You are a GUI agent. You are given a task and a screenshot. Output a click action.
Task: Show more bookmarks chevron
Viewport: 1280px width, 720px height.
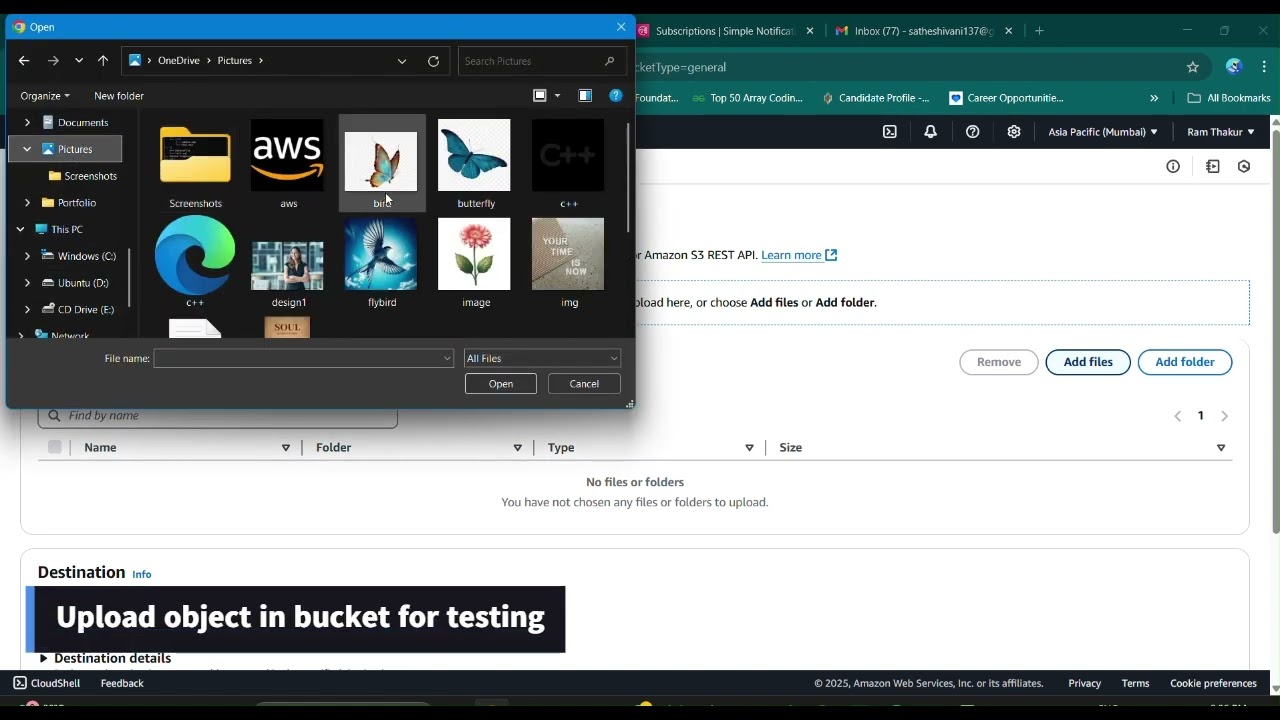click(x=1154, y=98)
